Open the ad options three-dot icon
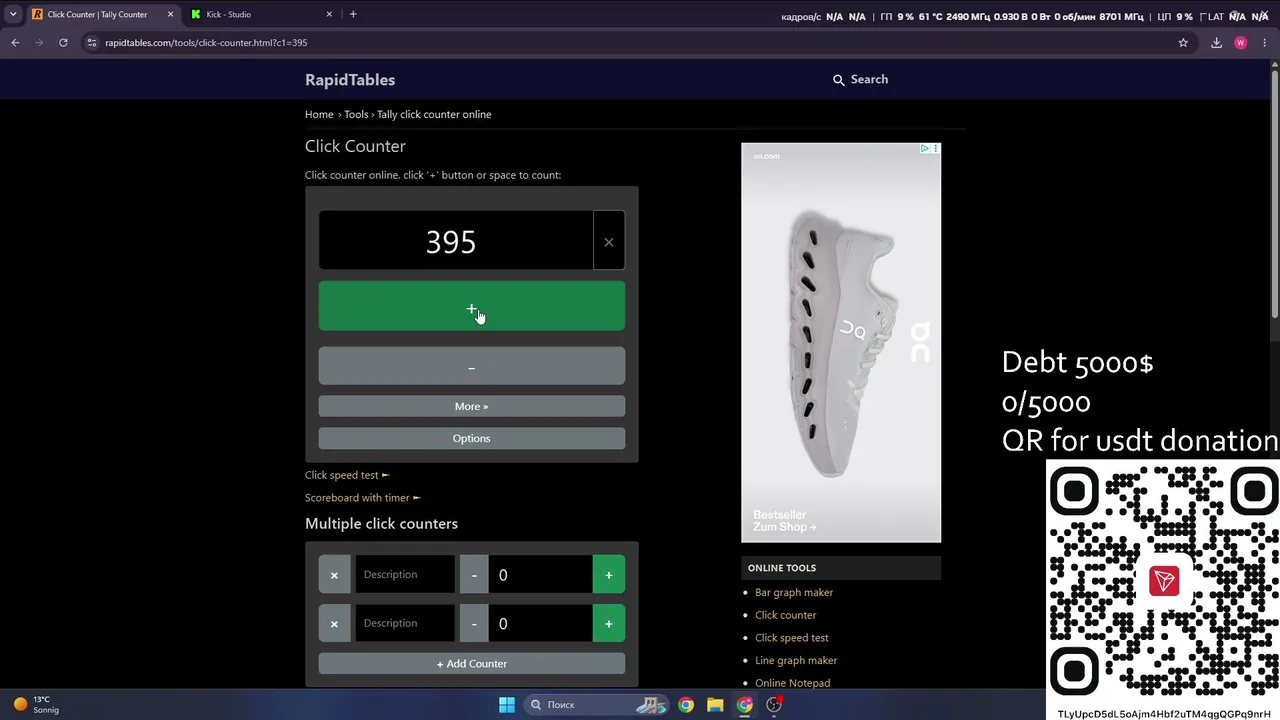The height and width of the screenshot is (720, 1280). [x=936, y=149]
